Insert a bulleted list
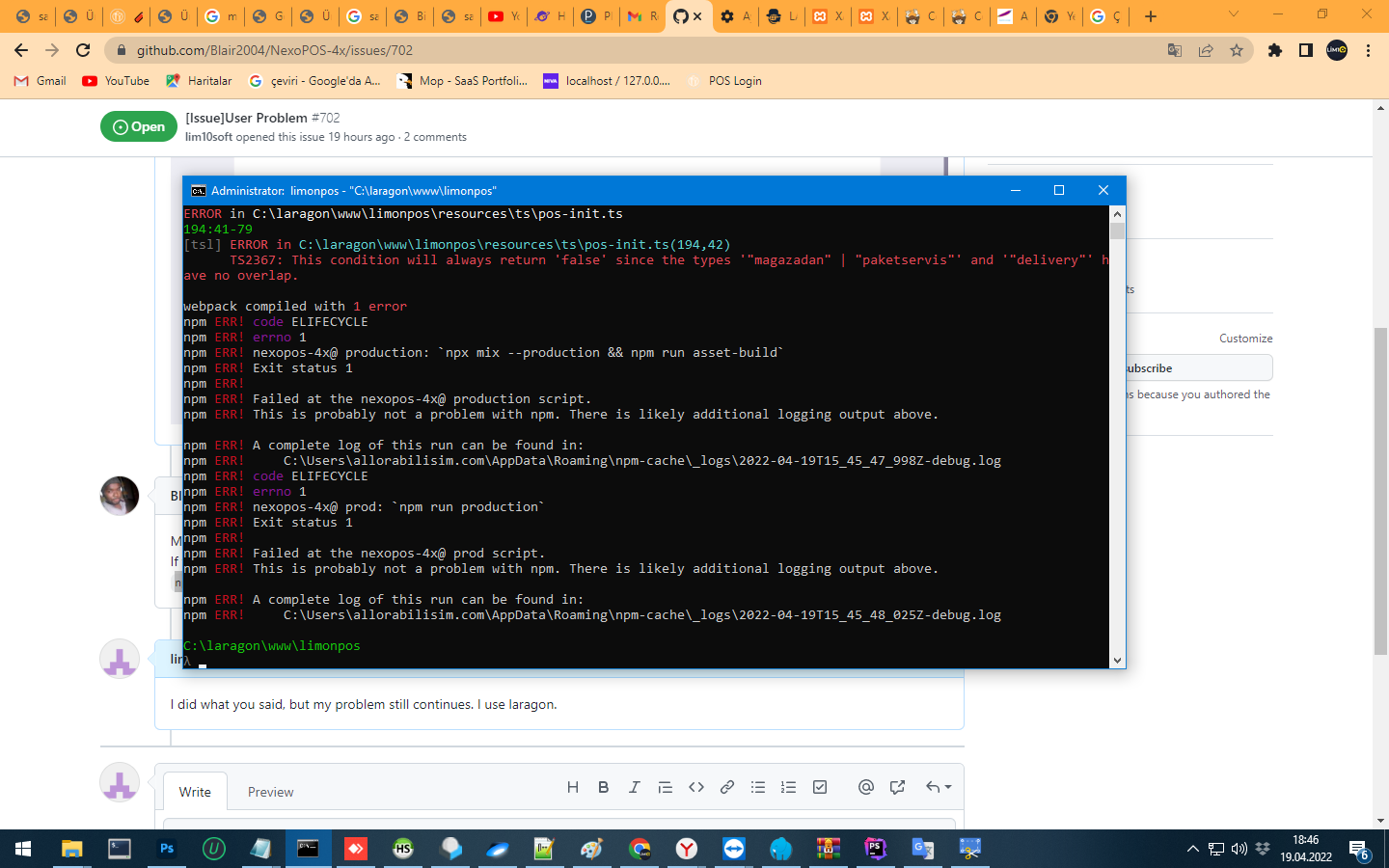Viewport: 1389px width, 868px height. [x=757, y=787]
